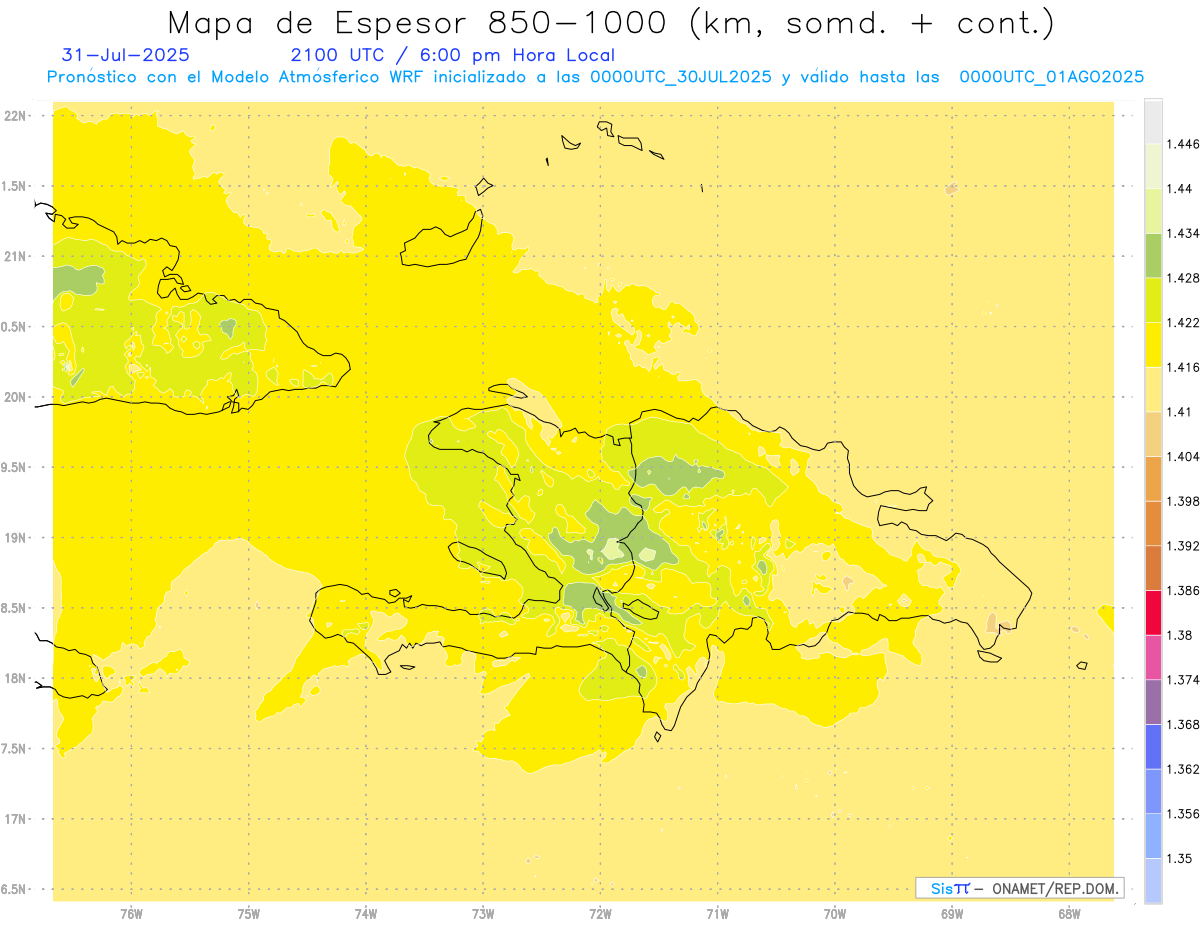The image size is (1200, 927).
Task: Pick the pale yellow swatch between 1.41 and 1.416
Action: (x=1153, y=389)
